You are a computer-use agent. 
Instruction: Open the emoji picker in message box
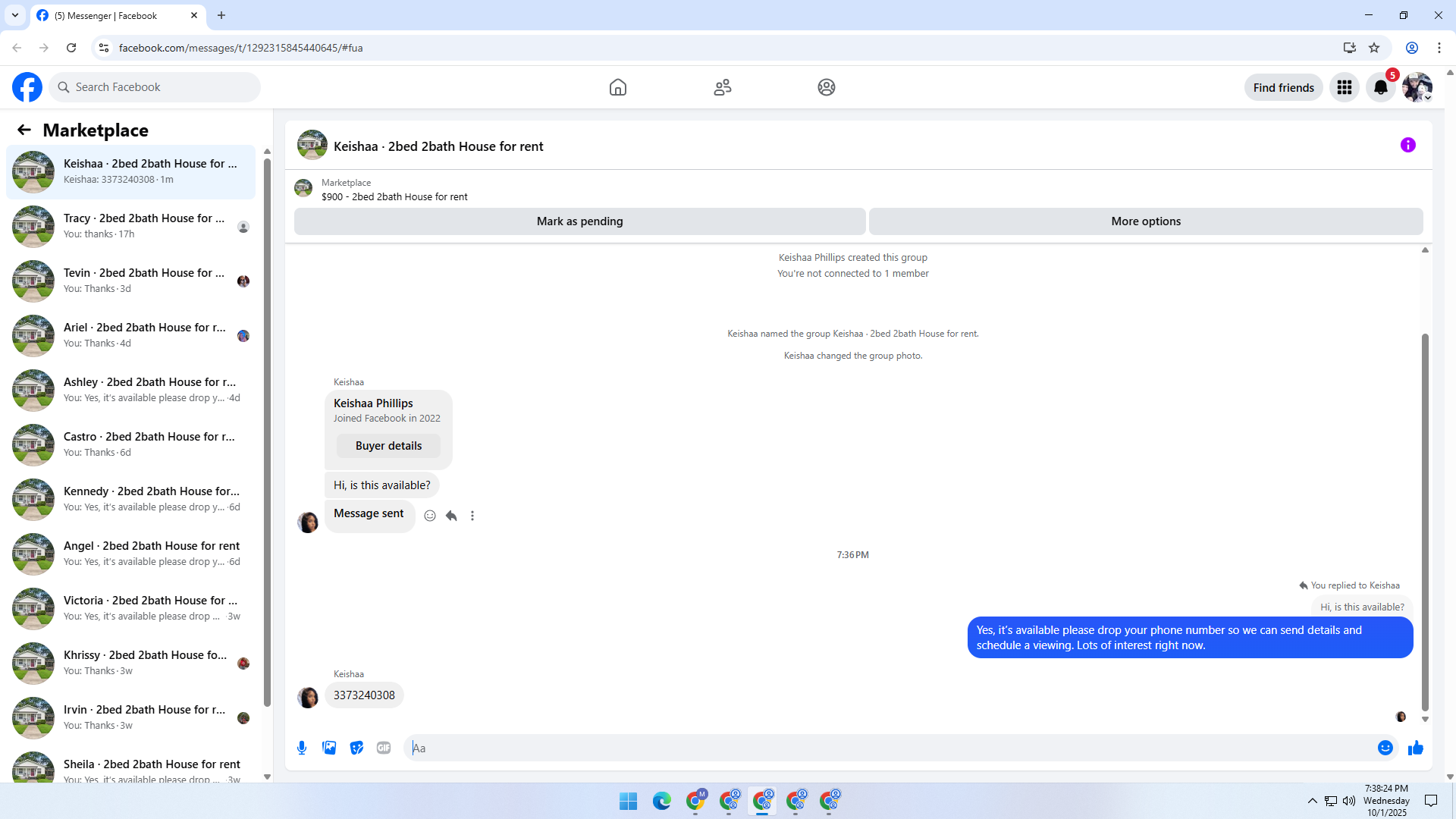pos(1385,748)
